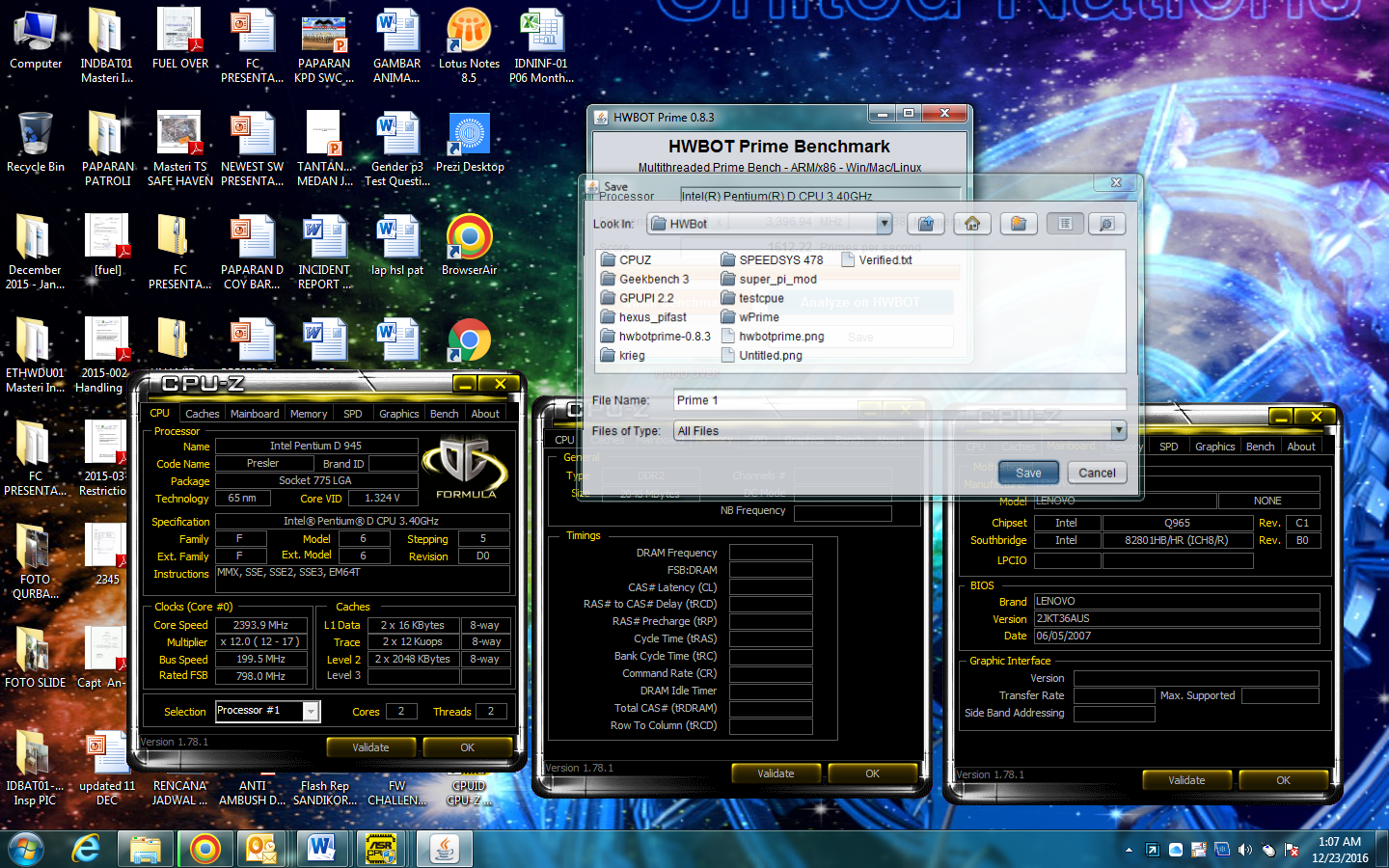Open About tab in processor CPU-Z window
Image resolution: width=1389 pixels, height=868 pixels.
[x=485, y=414]
